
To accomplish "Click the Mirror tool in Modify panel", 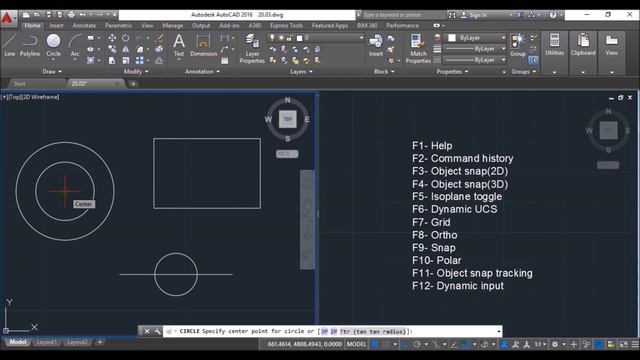I will pos(126,49).
